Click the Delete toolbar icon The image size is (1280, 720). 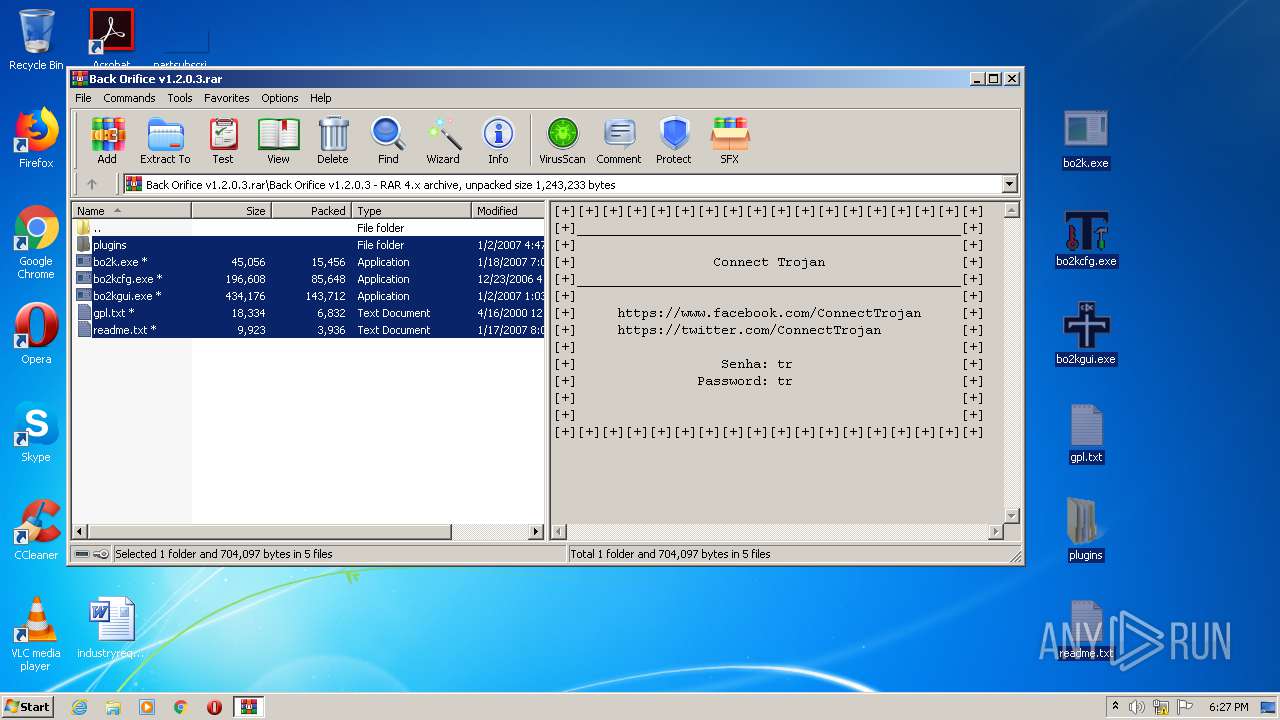[x=333, y=140]
